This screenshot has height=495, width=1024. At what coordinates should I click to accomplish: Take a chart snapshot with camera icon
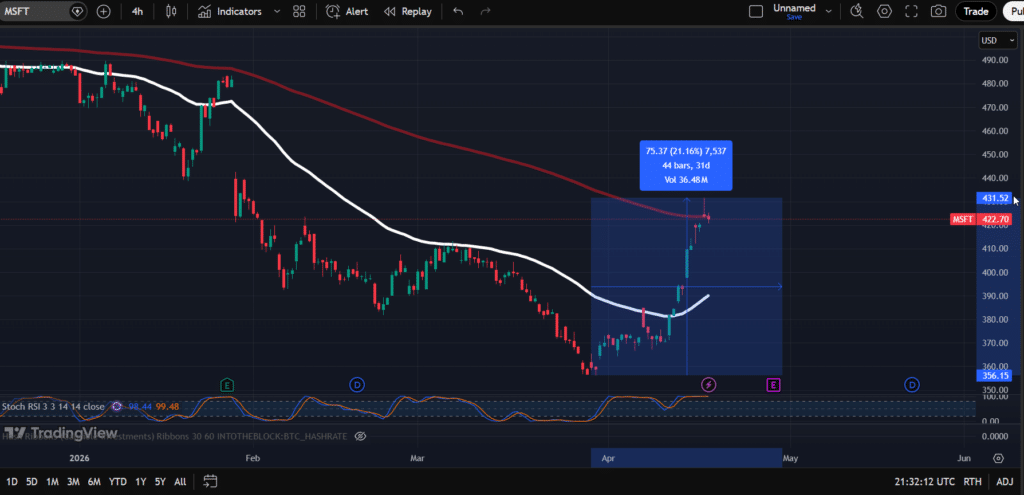pos(938,12)
